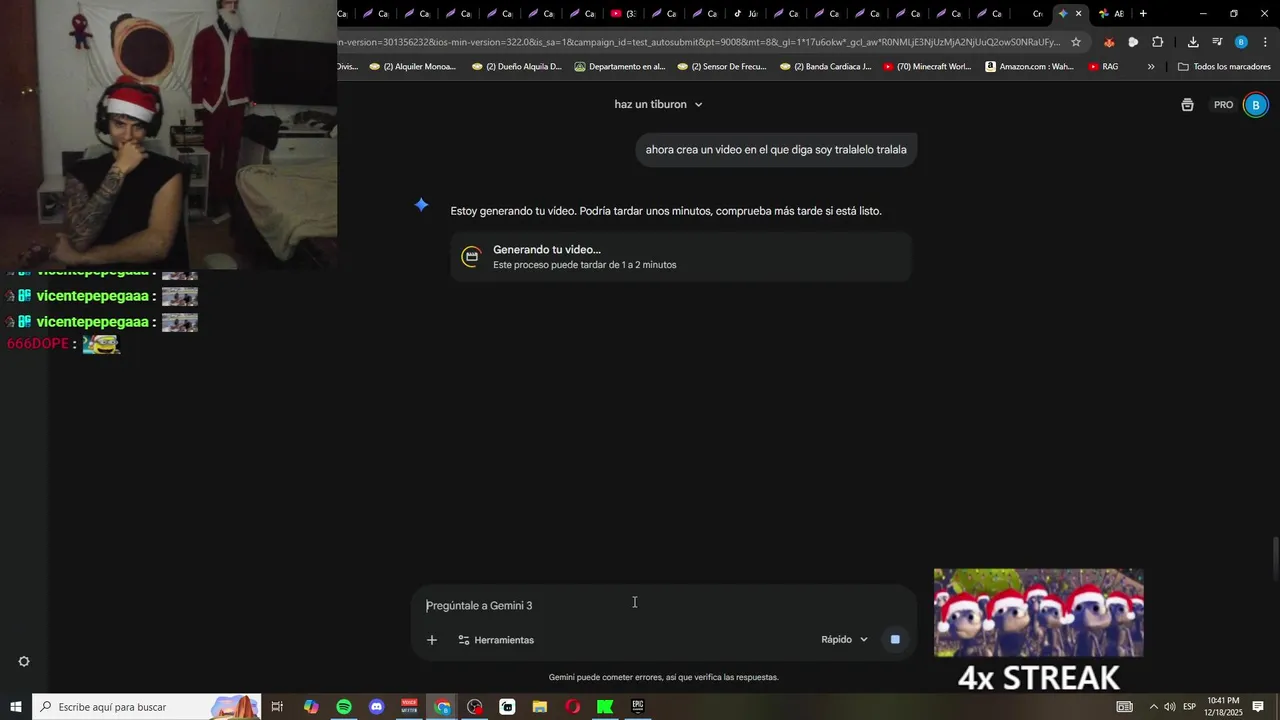Open the Google account avatar B
Image resolution: width=1280 pixels, height=720 pixels.
[x=1256, y=105]
